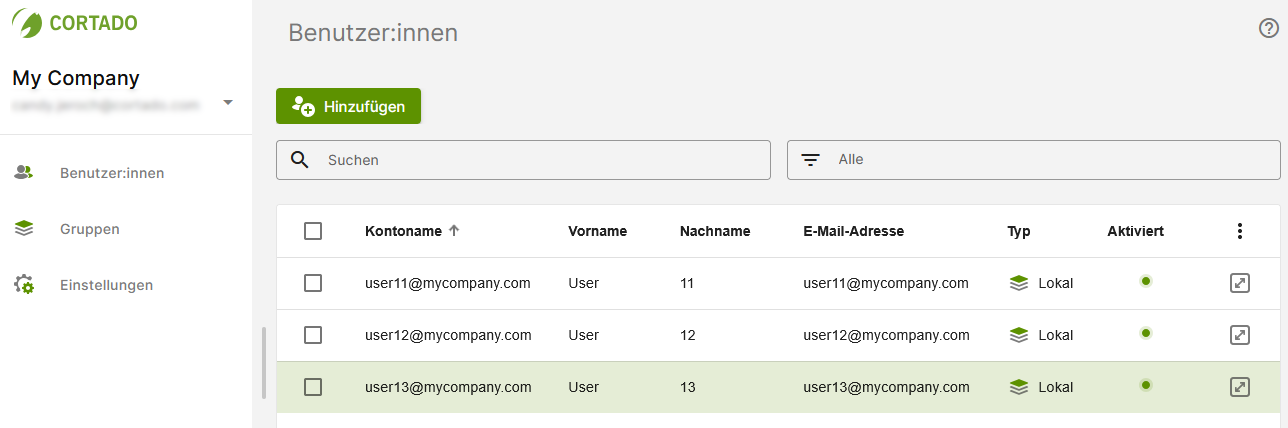Click account name user12@mycompany.com cell
The image size is (1288, 428).
pos(447,335)
